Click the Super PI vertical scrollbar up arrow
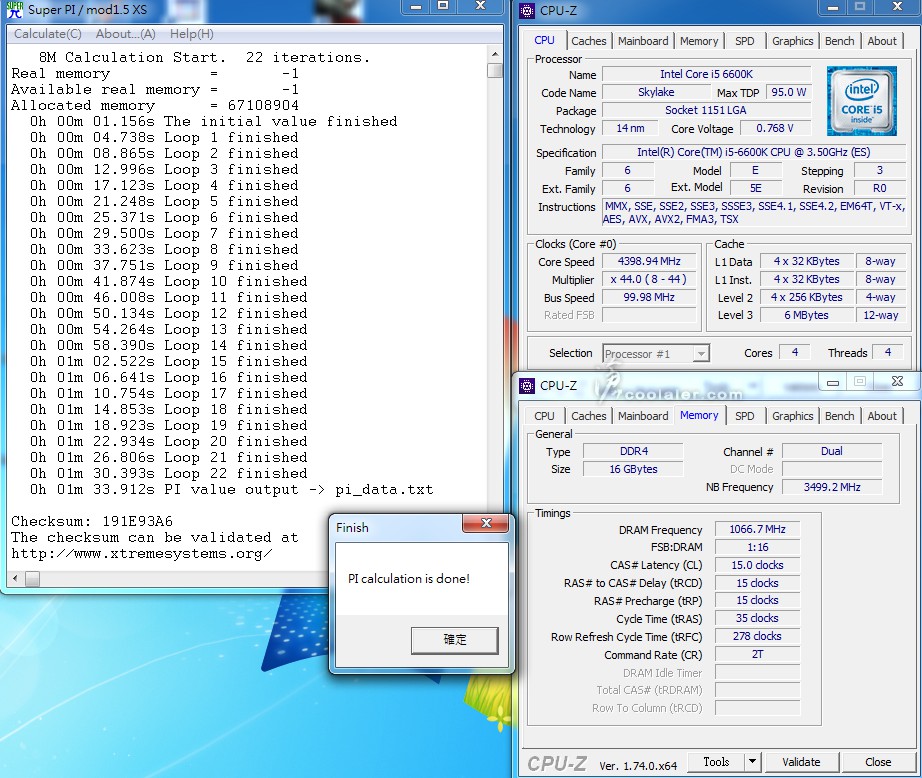Image resolution: width=922 pixels, height=778 pixels. [x=495, y=55]
